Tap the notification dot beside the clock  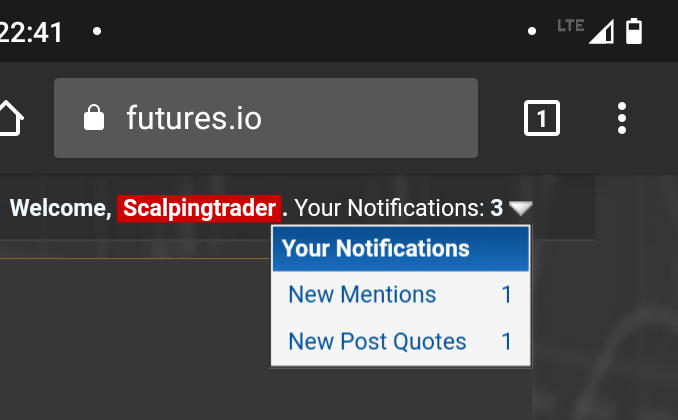pyautogui.click(x=97, y=31)
